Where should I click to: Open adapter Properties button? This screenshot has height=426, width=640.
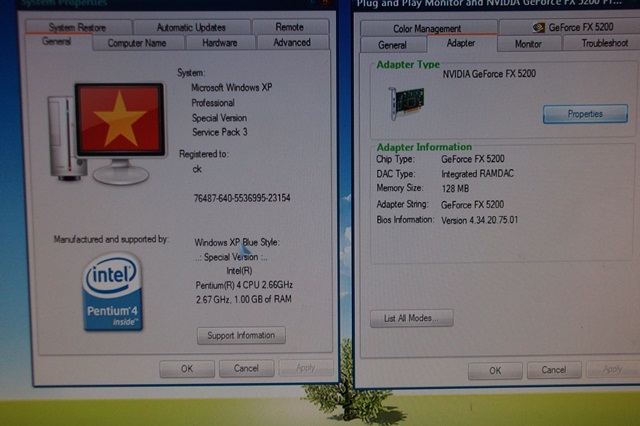(x=584, y=114)
